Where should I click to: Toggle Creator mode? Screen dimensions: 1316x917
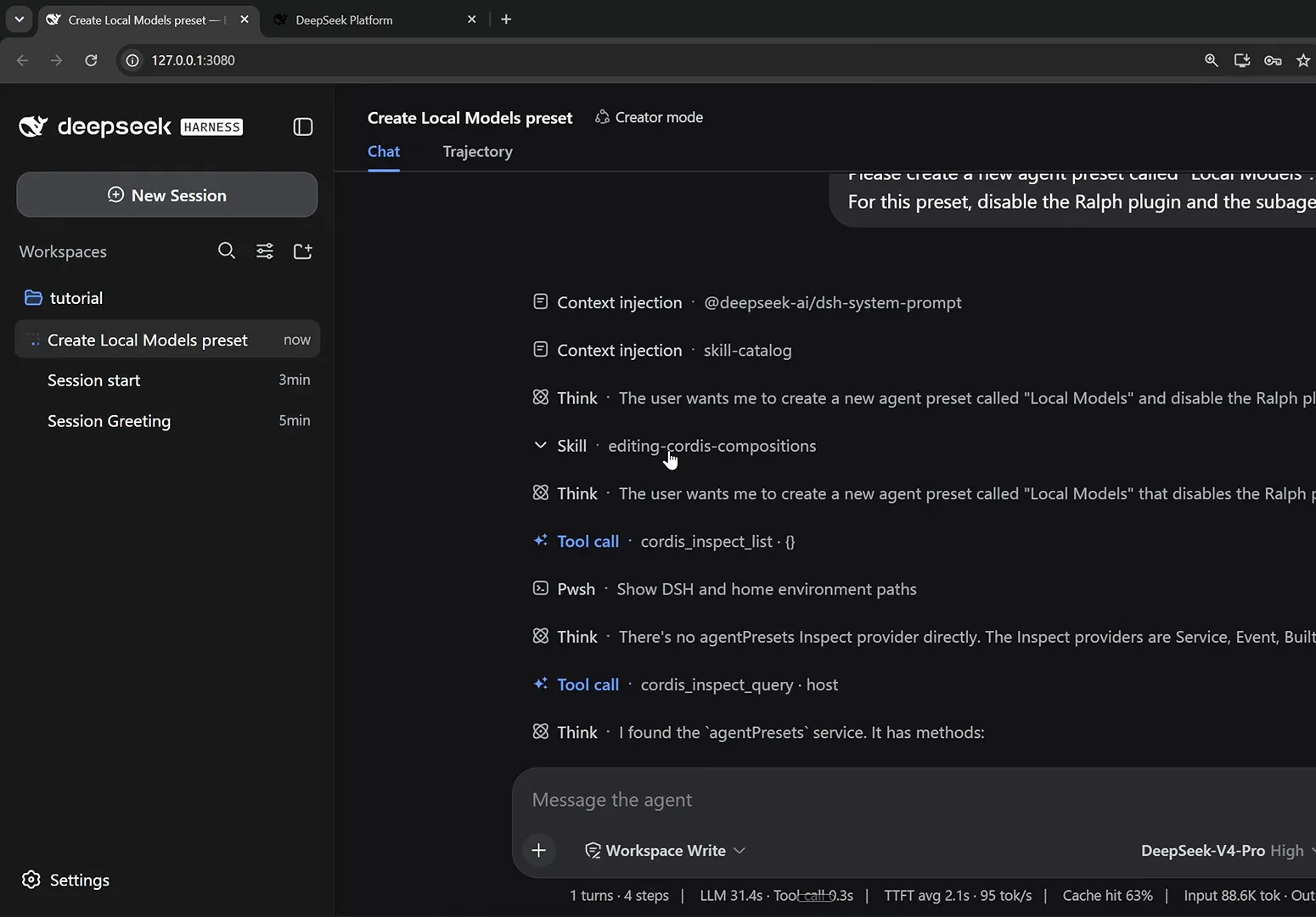650,117
